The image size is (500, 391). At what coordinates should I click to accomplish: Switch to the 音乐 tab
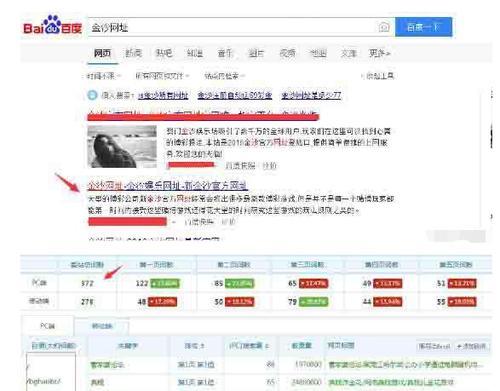(225, 53)
